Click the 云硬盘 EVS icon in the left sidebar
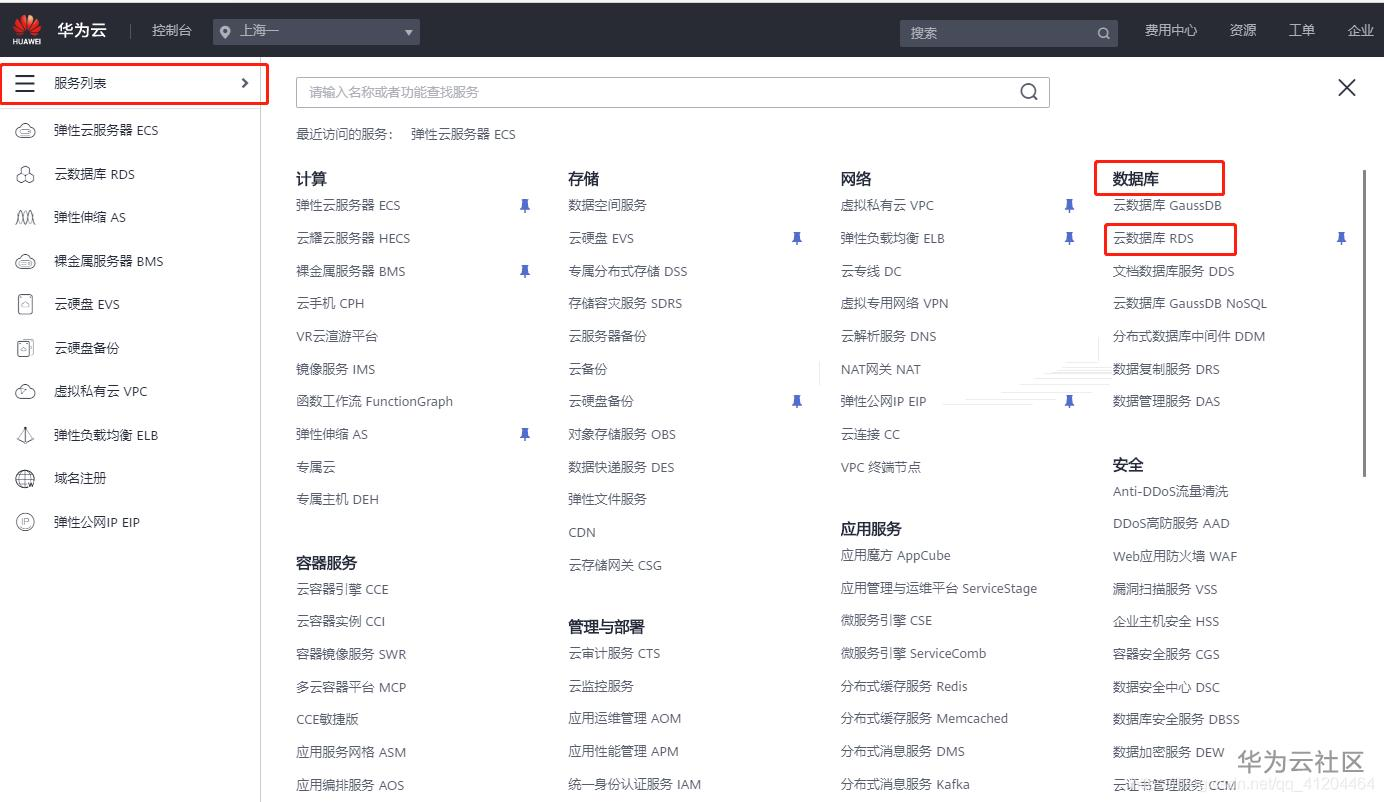Image resolution: width=1384 pixels, height=802 pixels. coord(26,305)
